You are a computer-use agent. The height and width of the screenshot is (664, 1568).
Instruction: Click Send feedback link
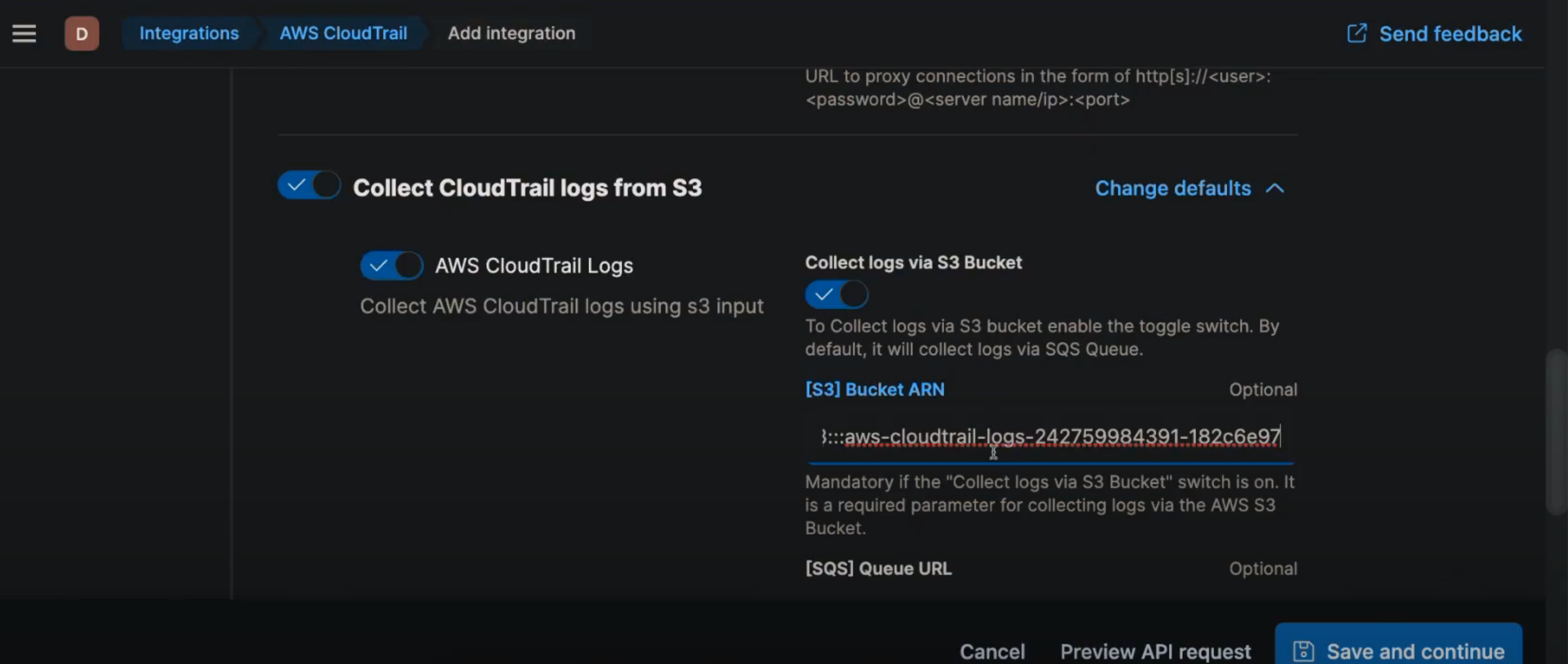click(1450, 34)
